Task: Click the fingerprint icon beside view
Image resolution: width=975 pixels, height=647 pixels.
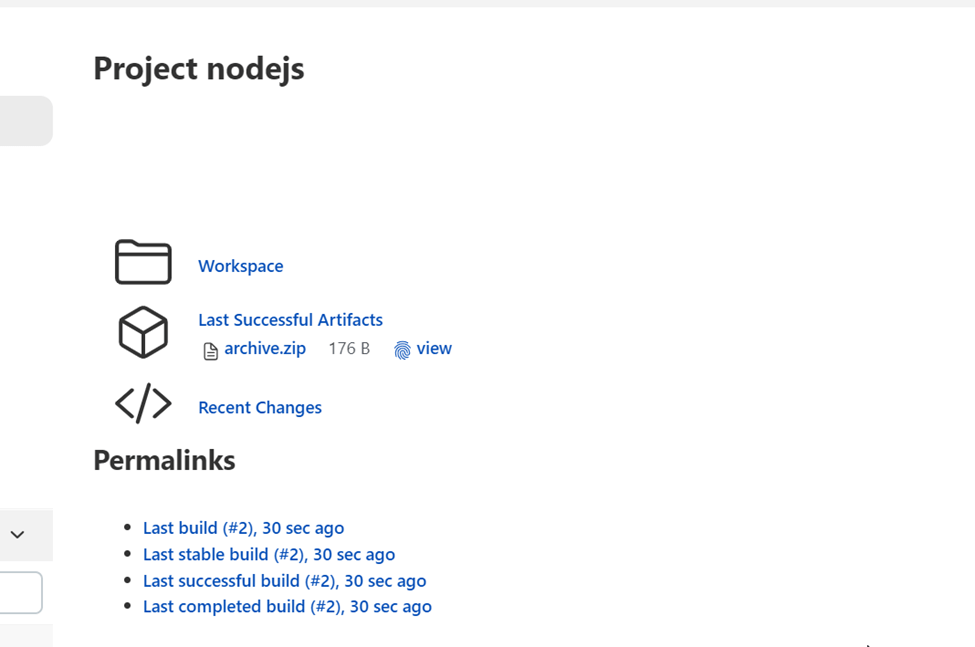Action: coord(402,350)
